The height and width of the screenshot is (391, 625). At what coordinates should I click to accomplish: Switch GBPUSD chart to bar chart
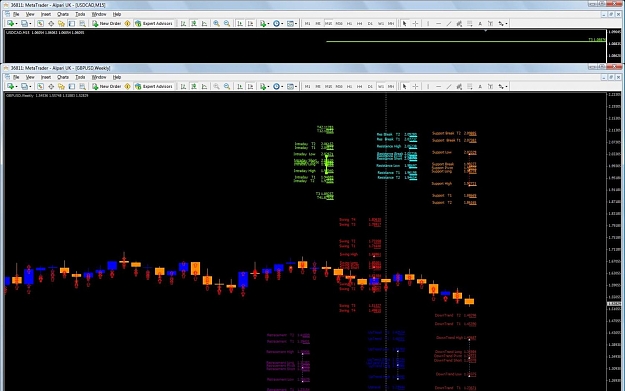[x=183, y=86]
